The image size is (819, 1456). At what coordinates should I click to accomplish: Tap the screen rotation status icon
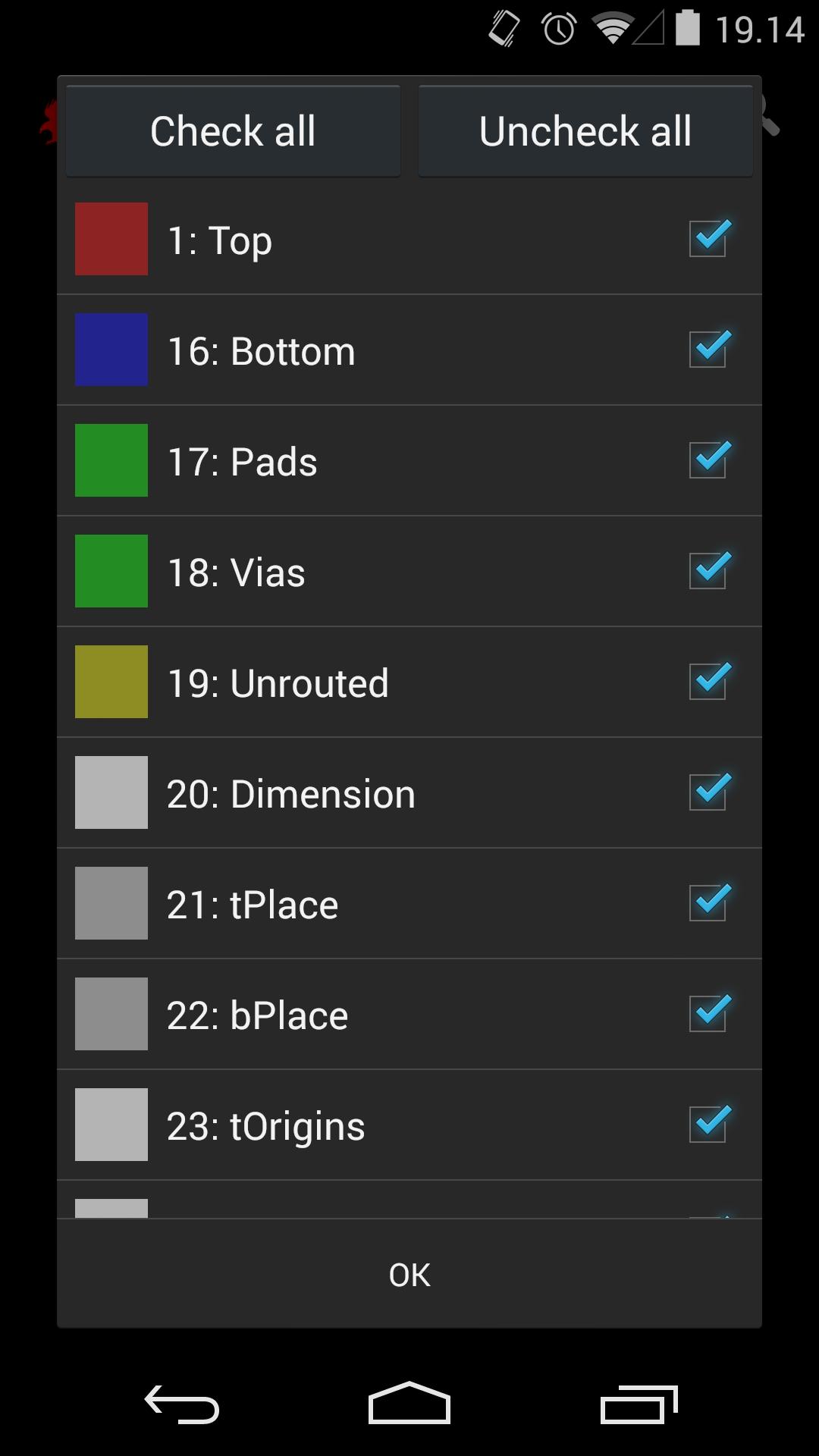pyautogui.click(x=504, y=30)
